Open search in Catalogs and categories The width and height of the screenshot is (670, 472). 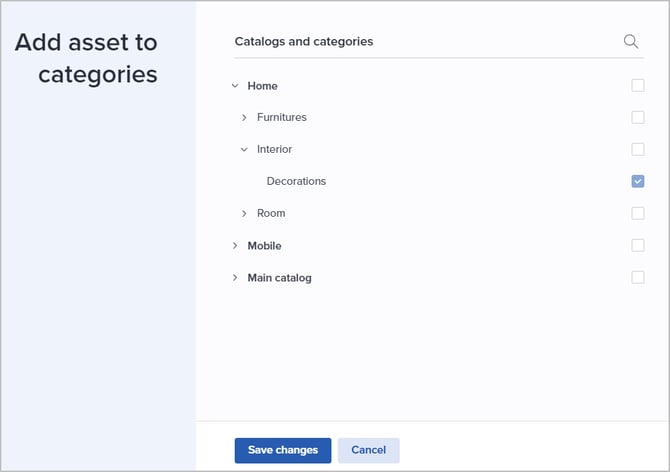click(x=630, y=41)
